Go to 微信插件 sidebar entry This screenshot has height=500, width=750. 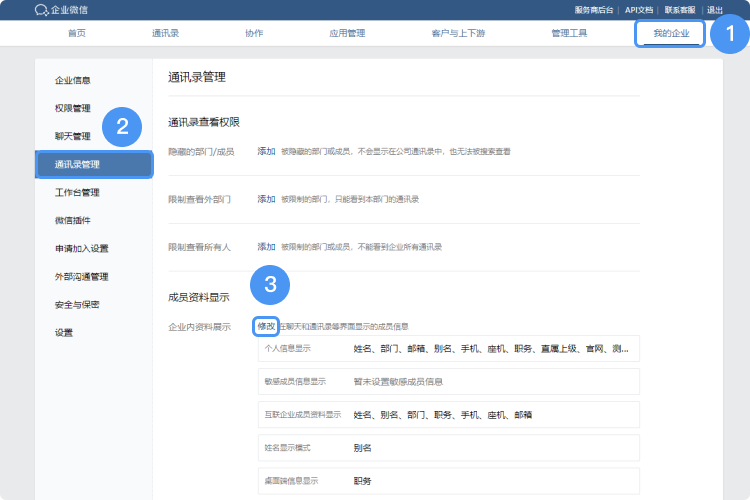tap(73, 221)
